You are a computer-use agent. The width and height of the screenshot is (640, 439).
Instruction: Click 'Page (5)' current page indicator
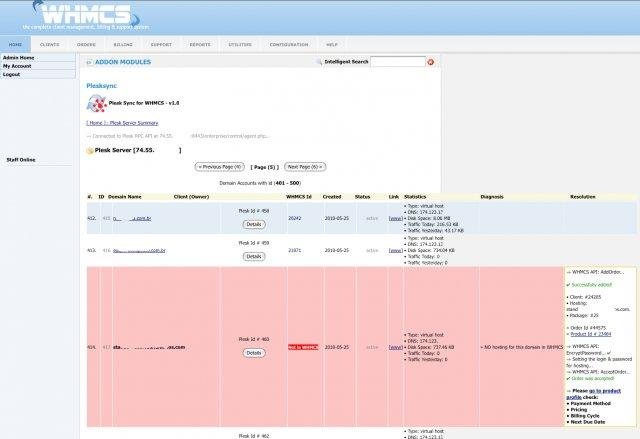(264, 167)
